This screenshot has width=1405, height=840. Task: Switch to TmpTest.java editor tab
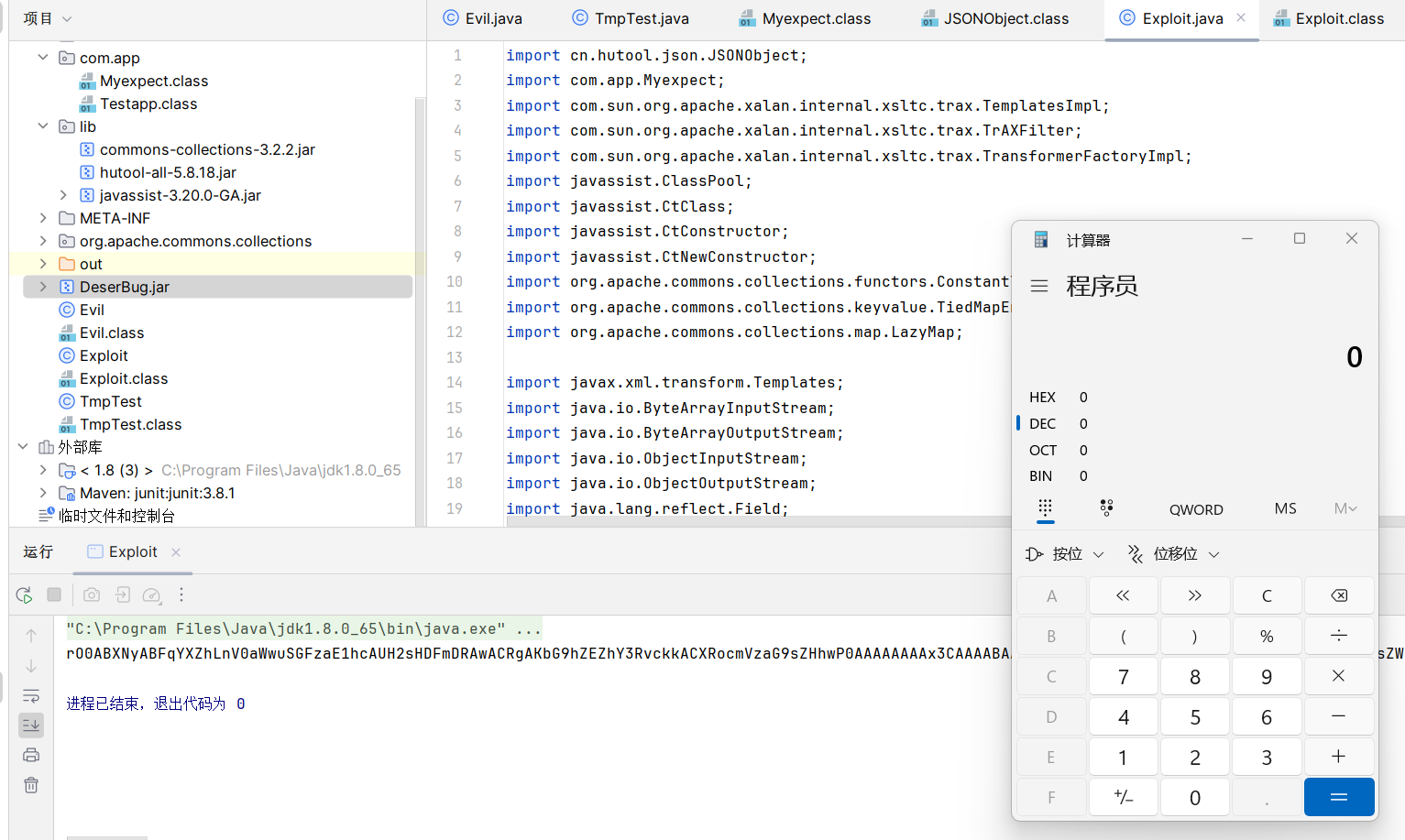tap(630, 18)
